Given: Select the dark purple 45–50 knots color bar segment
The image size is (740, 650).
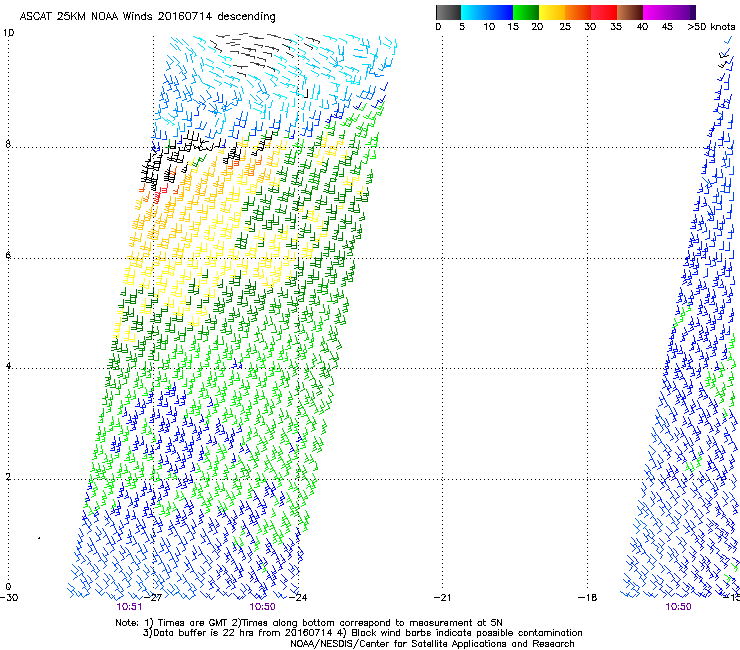Looking at the screenshot, I should click(x=682, y=12).
